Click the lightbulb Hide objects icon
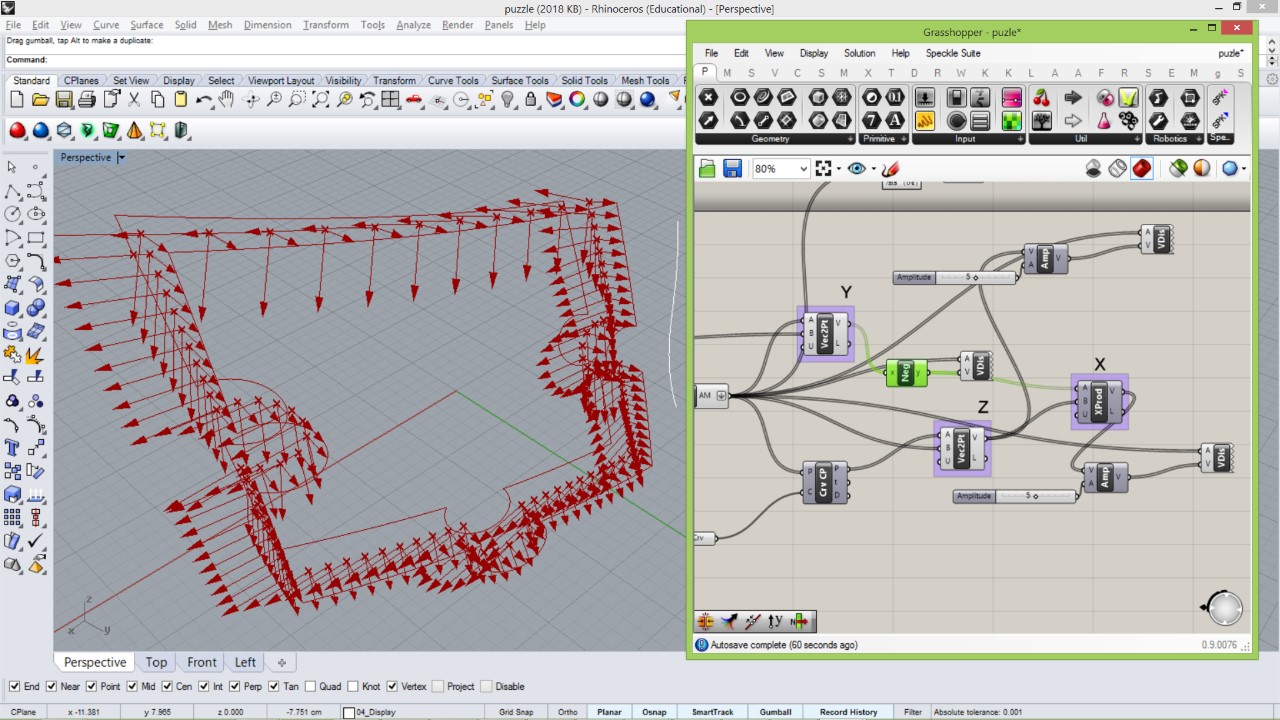Screen dimensions: 1280x720 507,99
